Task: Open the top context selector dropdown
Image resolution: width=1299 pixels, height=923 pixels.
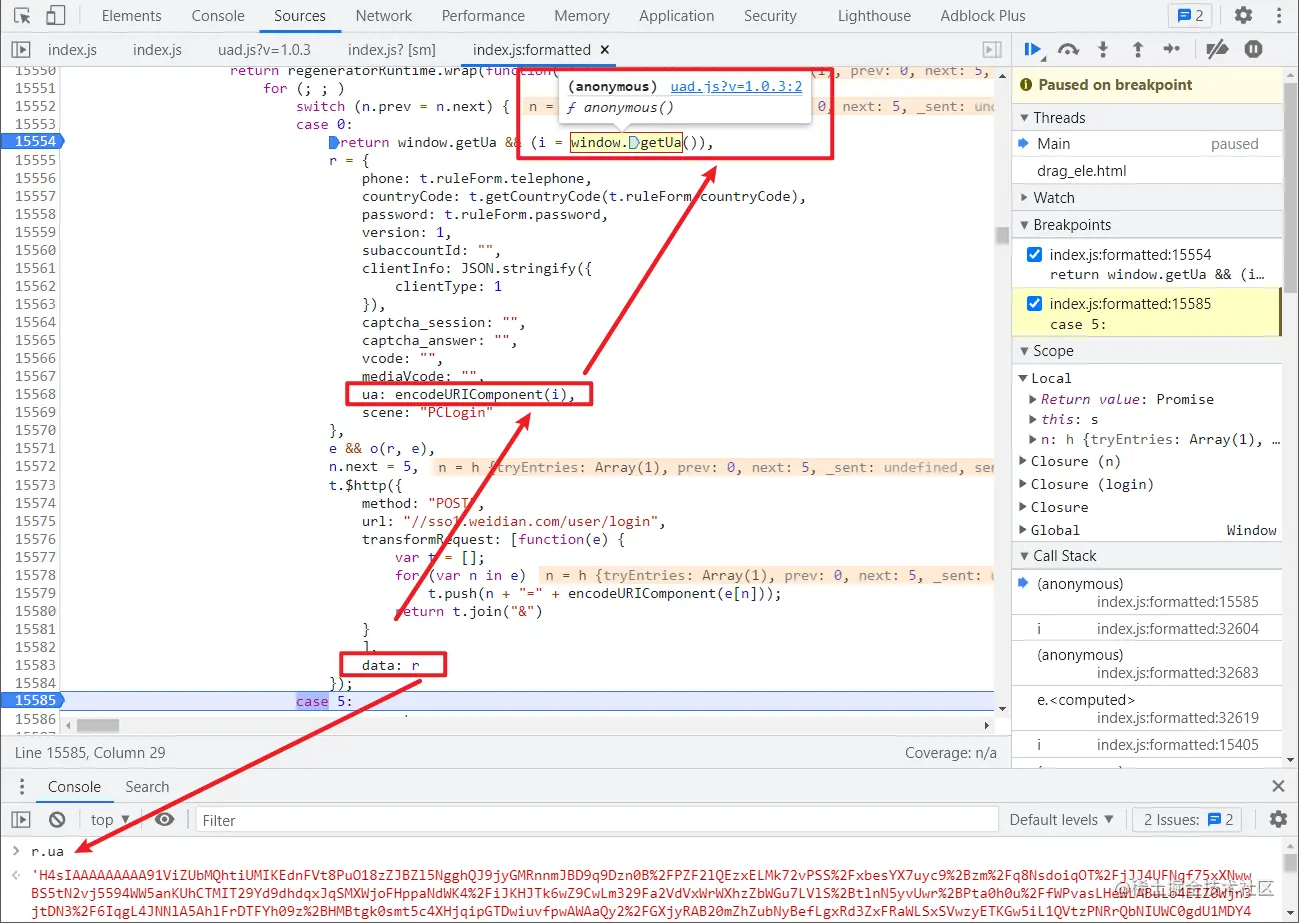Action: point(111,820)
